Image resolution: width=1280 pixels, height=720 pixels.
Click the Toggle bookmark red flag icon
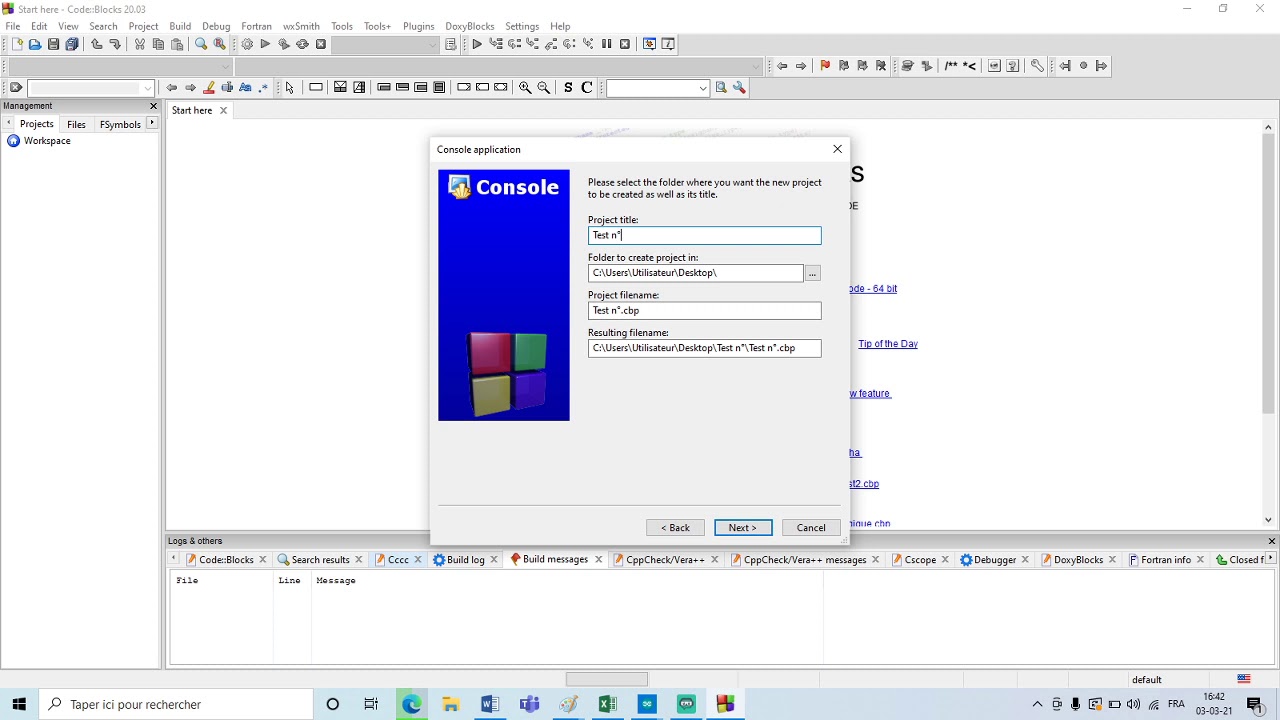[825, 66]
